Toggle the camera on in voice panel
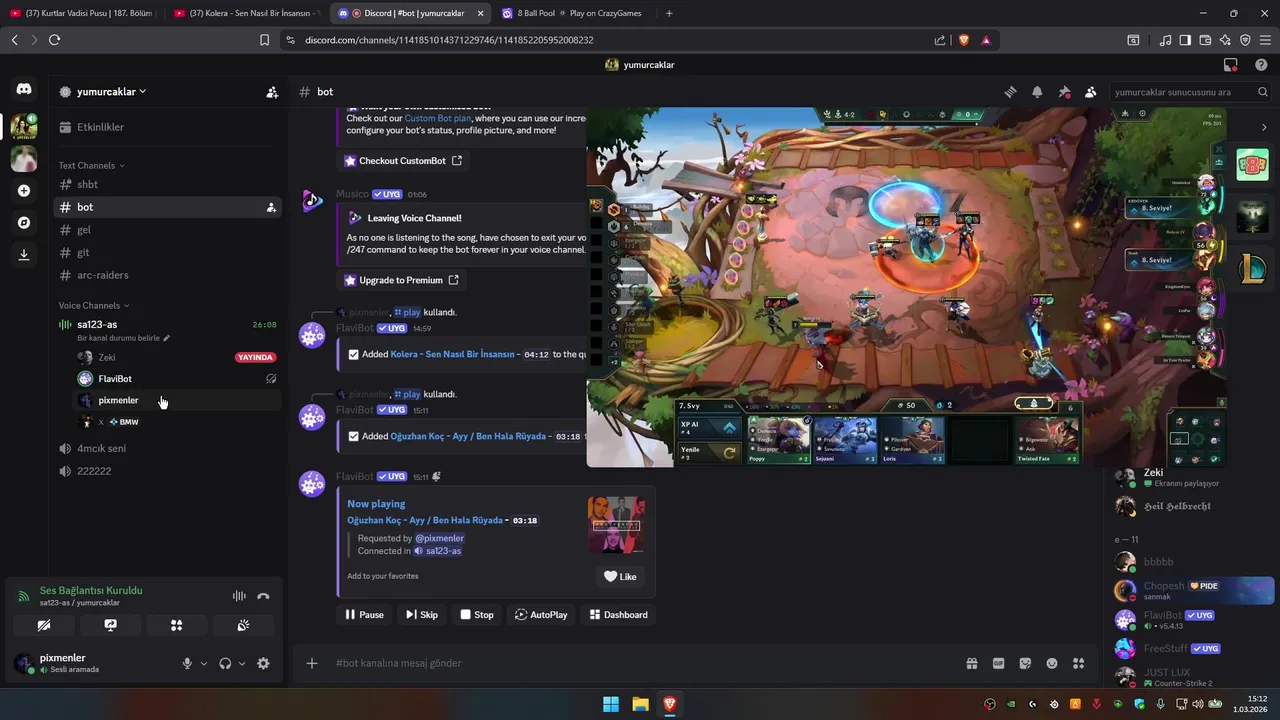 (x=44, y=625)
